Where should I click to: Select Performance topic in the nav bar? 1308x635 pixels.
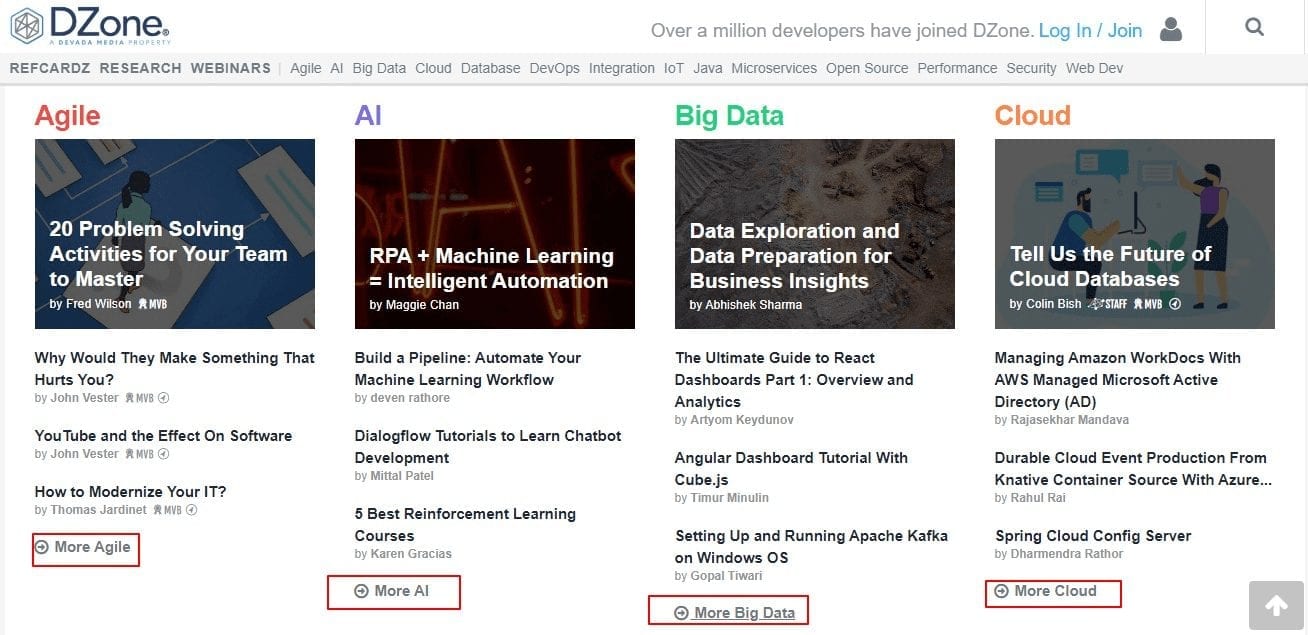pos(957,68)
